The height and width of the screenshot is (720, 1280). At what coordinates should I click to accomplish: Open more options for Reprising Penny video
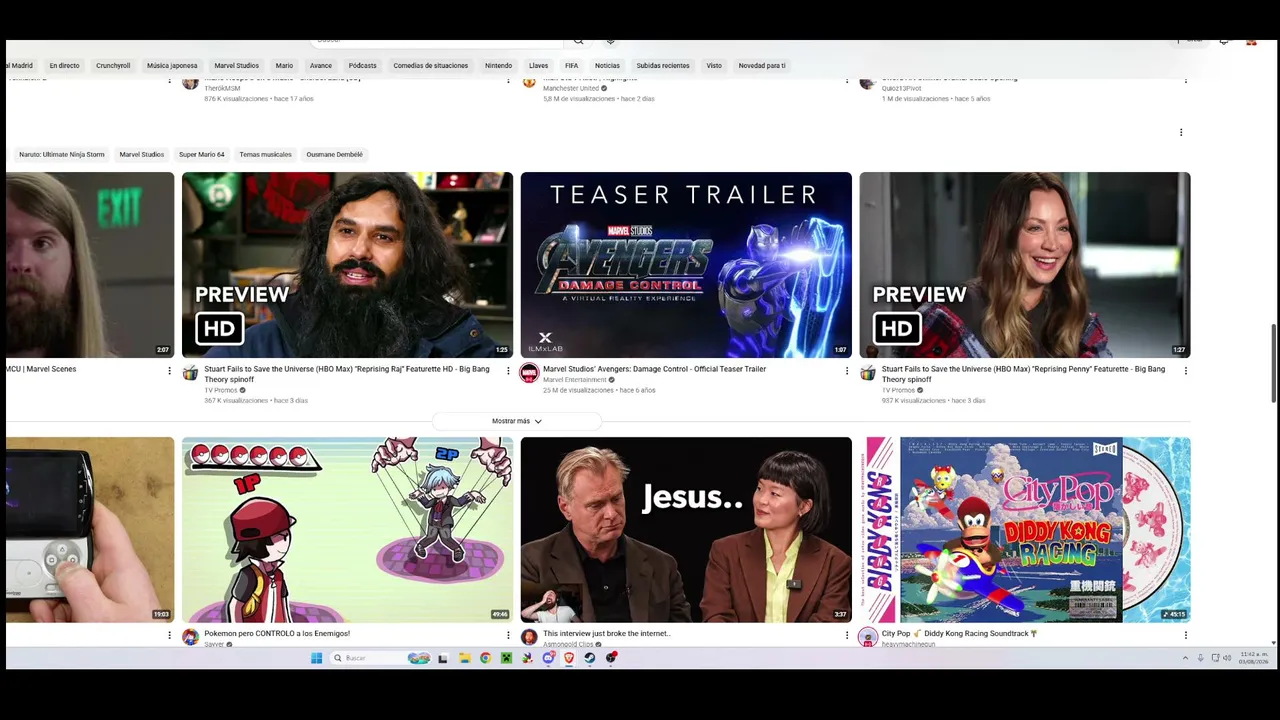click(1186, 371)
